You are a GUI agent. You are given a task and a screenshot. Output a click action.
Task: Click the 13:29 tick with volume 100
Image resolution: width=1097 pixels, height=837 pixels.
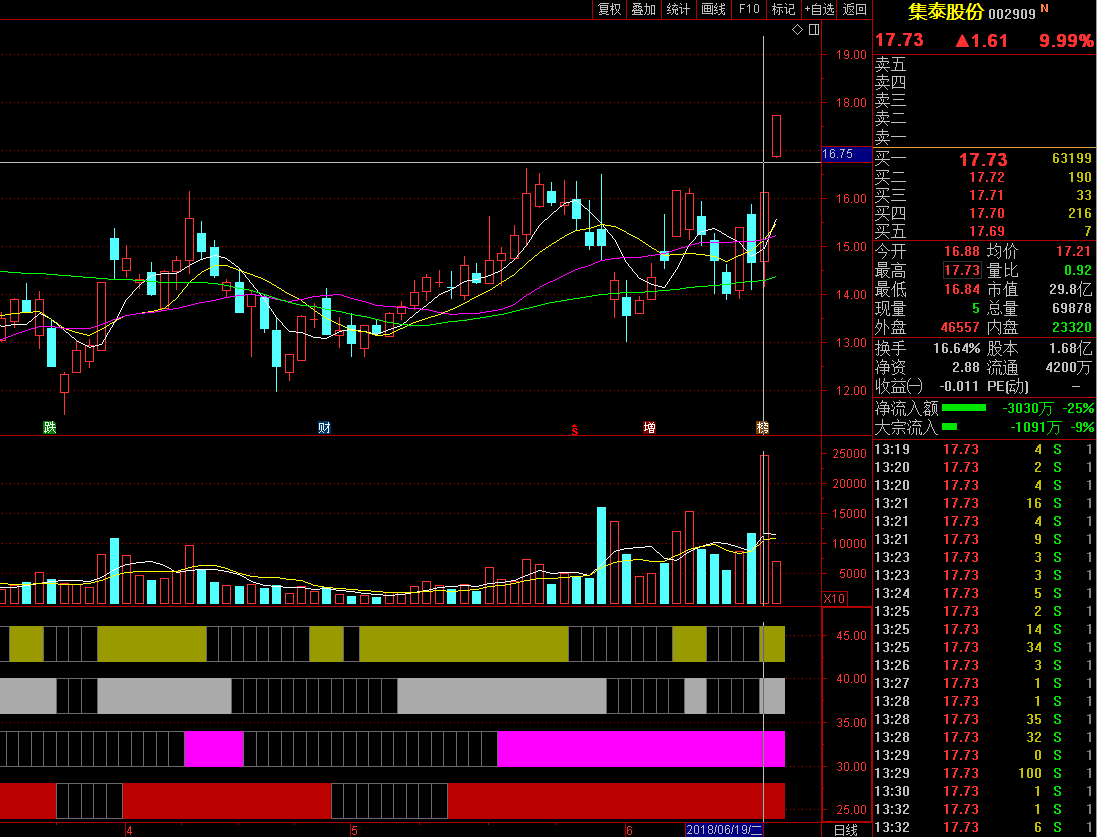tap(984, 773)
